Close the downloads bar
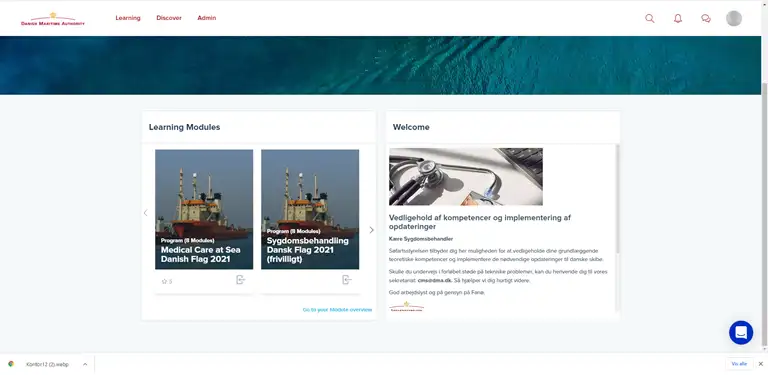Image resolution: width=768 pixels, height=375 pixels. coord(761,364)
